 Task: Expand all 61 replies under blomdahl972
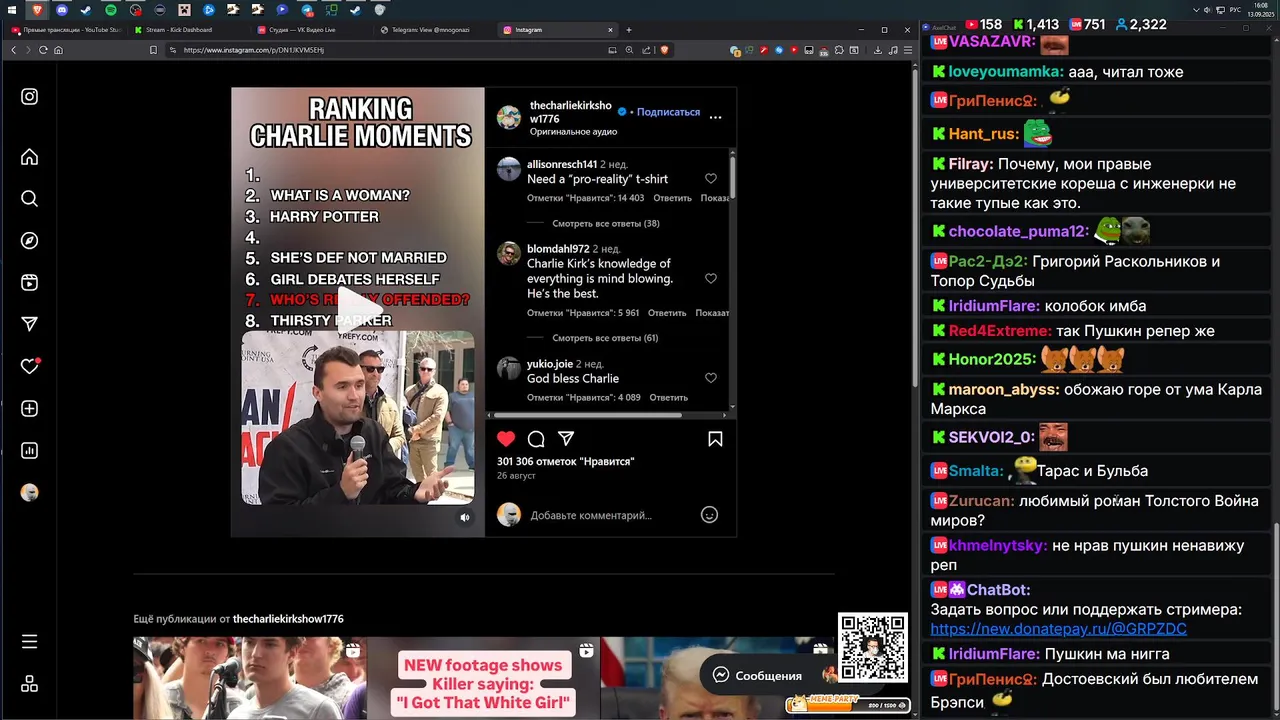605,338
